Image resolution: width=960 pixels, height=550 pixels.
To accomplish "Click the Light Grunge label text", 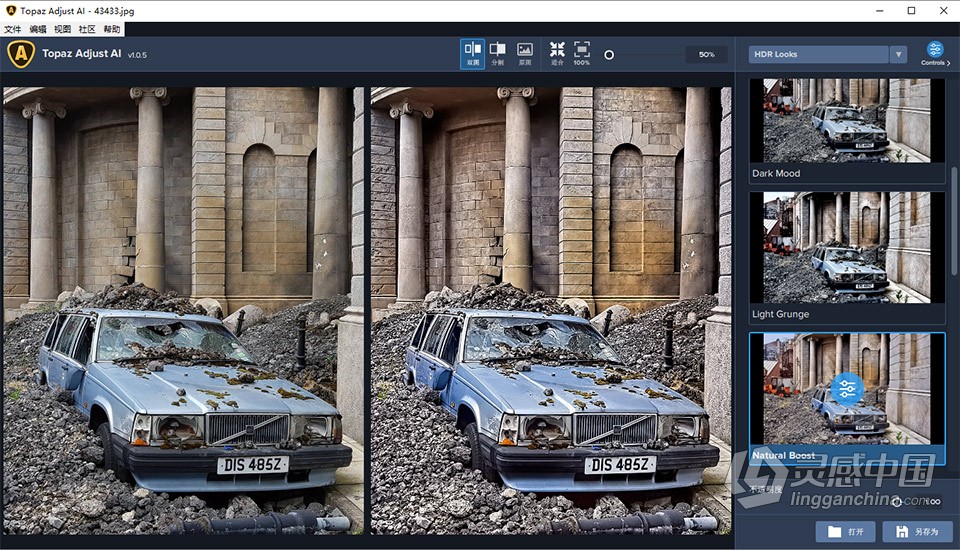I will (x=780, y=314).
